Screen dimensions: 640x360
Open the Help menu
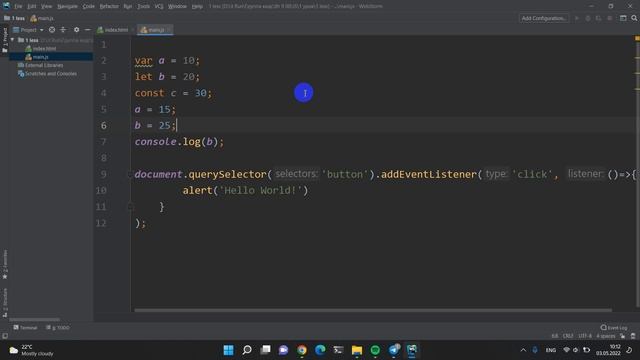click(197, 6)
